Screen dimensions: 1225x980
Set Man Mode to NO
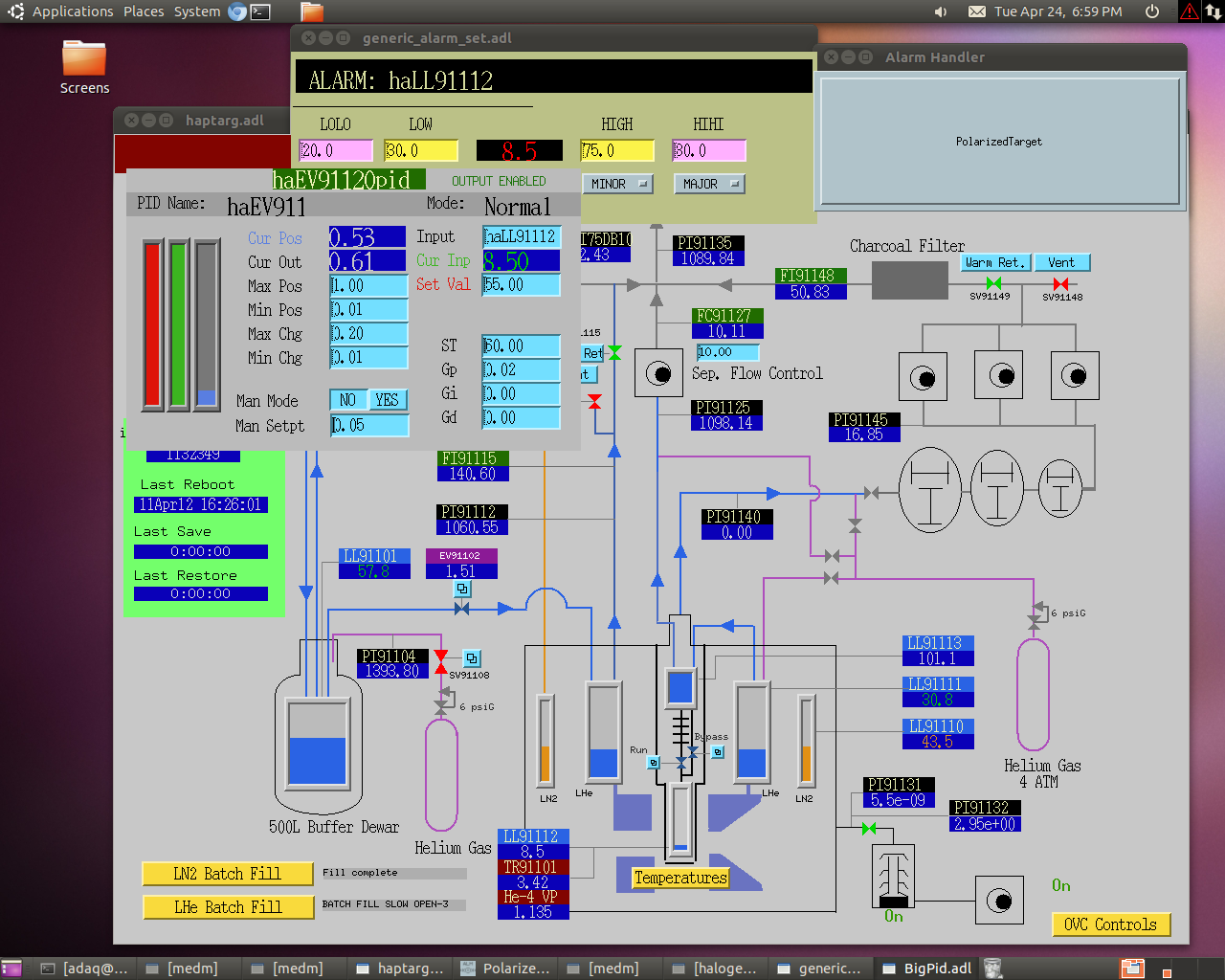(x=347, y=400)
